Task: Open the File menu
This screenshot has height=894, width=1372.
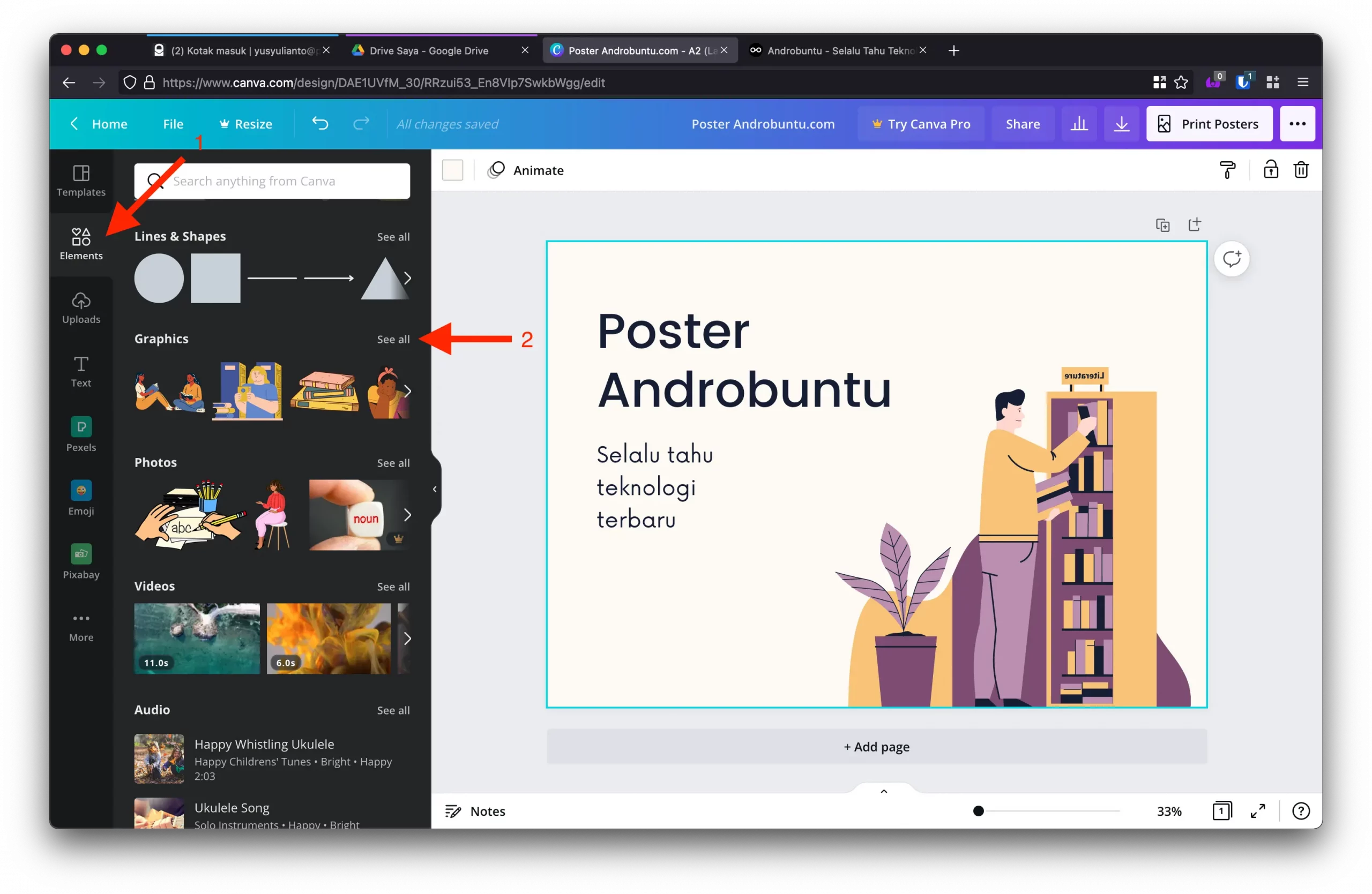Action: (x=173, y=124)
